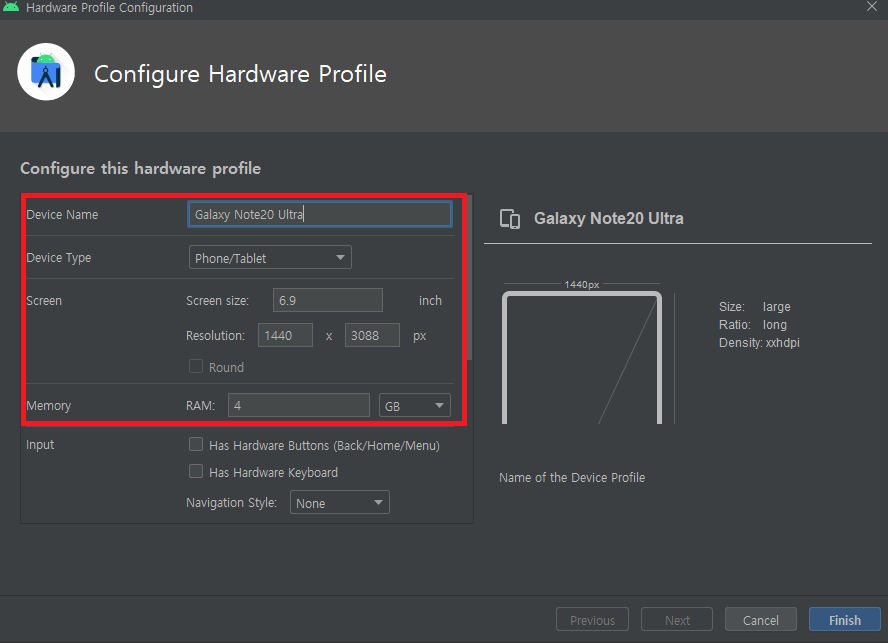
Task: Click the 'Memory' section label
Action: point(49,406)
